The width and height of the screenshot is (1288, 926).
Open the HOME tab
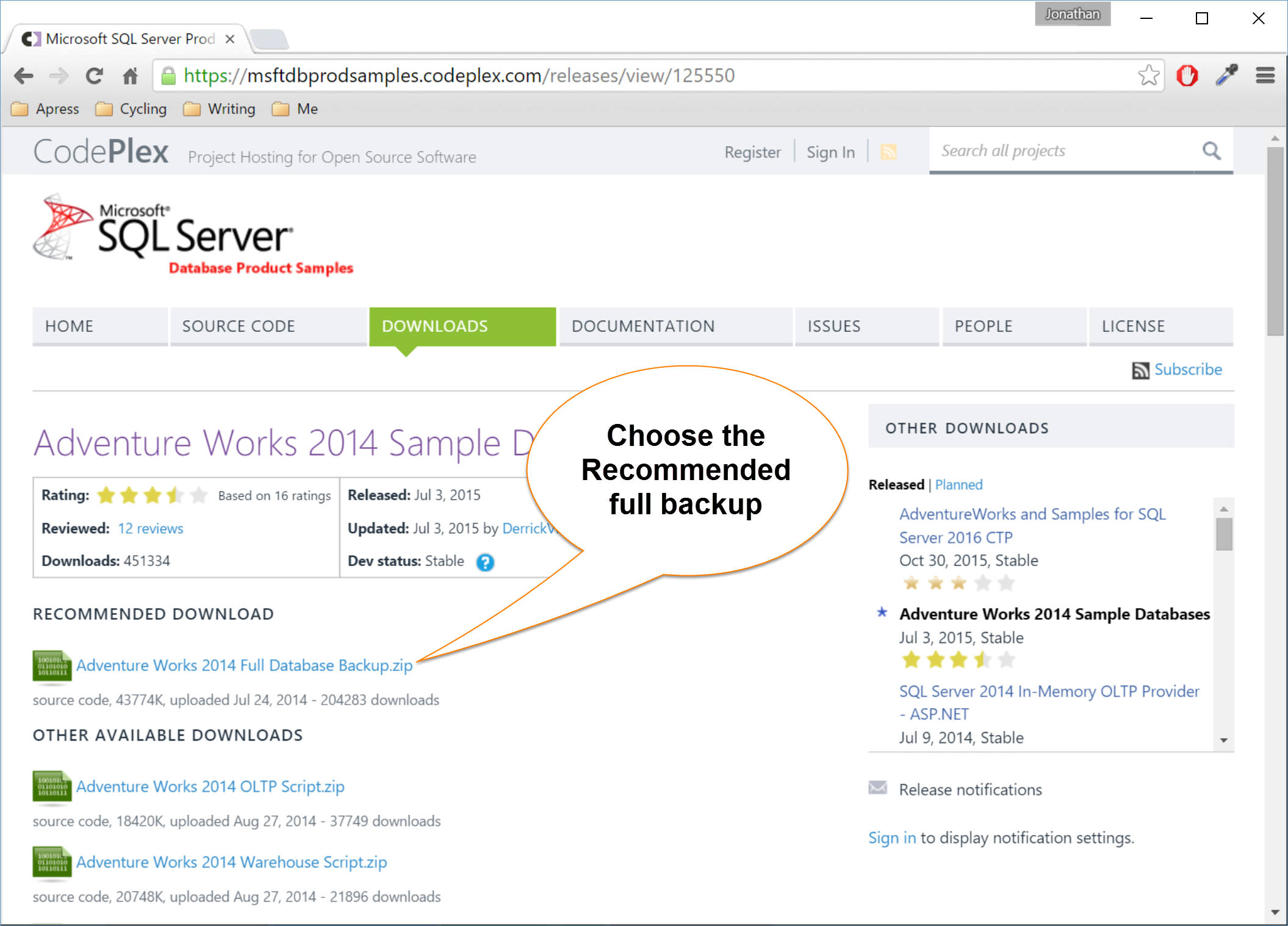click(x=100, y=326)
